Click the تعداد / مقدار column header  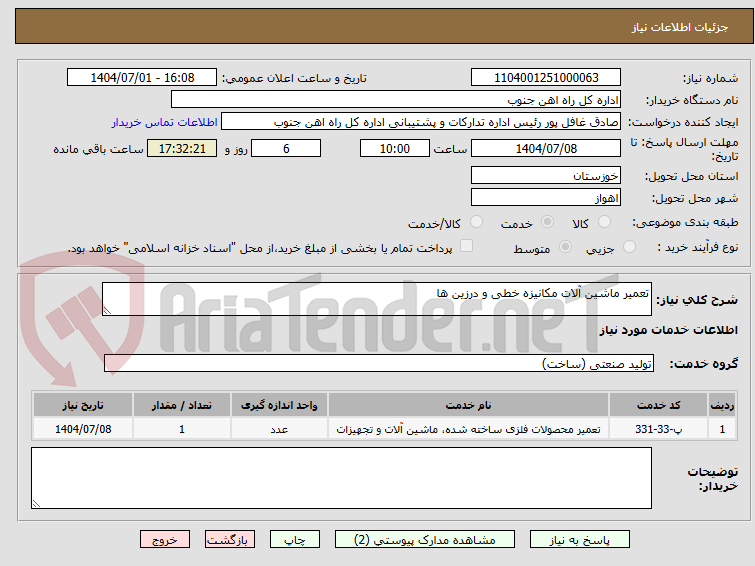182,405
